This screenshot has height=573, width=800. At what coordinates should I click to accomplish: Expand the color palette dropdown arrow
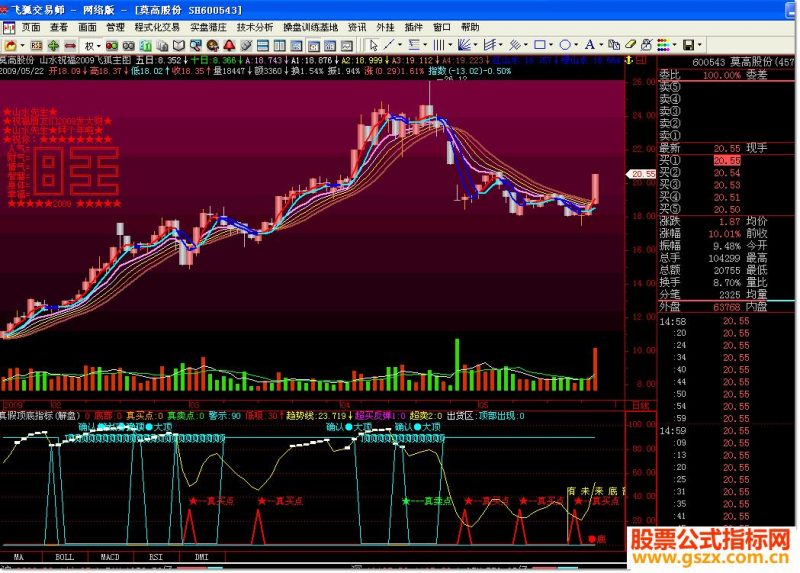point(674,45)
